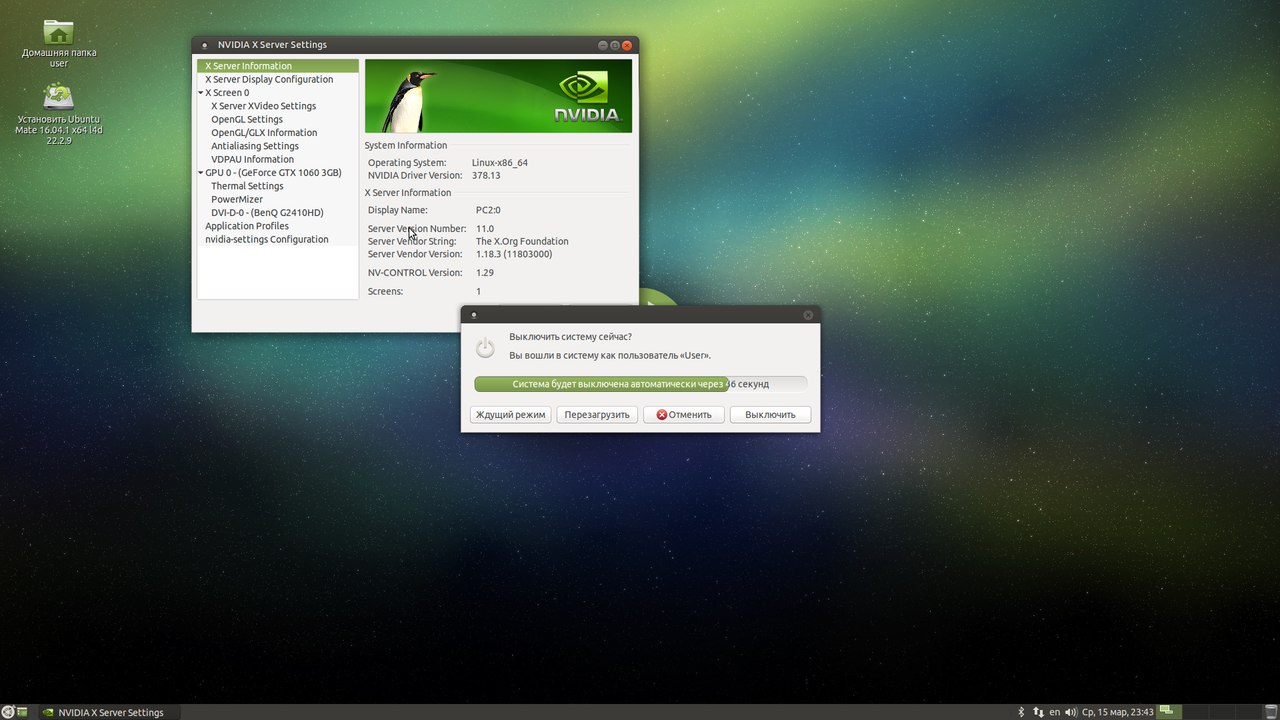Click 'Вы вошли в систему как пользователь' text
Screen dimensions: 1280x720
pos(610,355)
